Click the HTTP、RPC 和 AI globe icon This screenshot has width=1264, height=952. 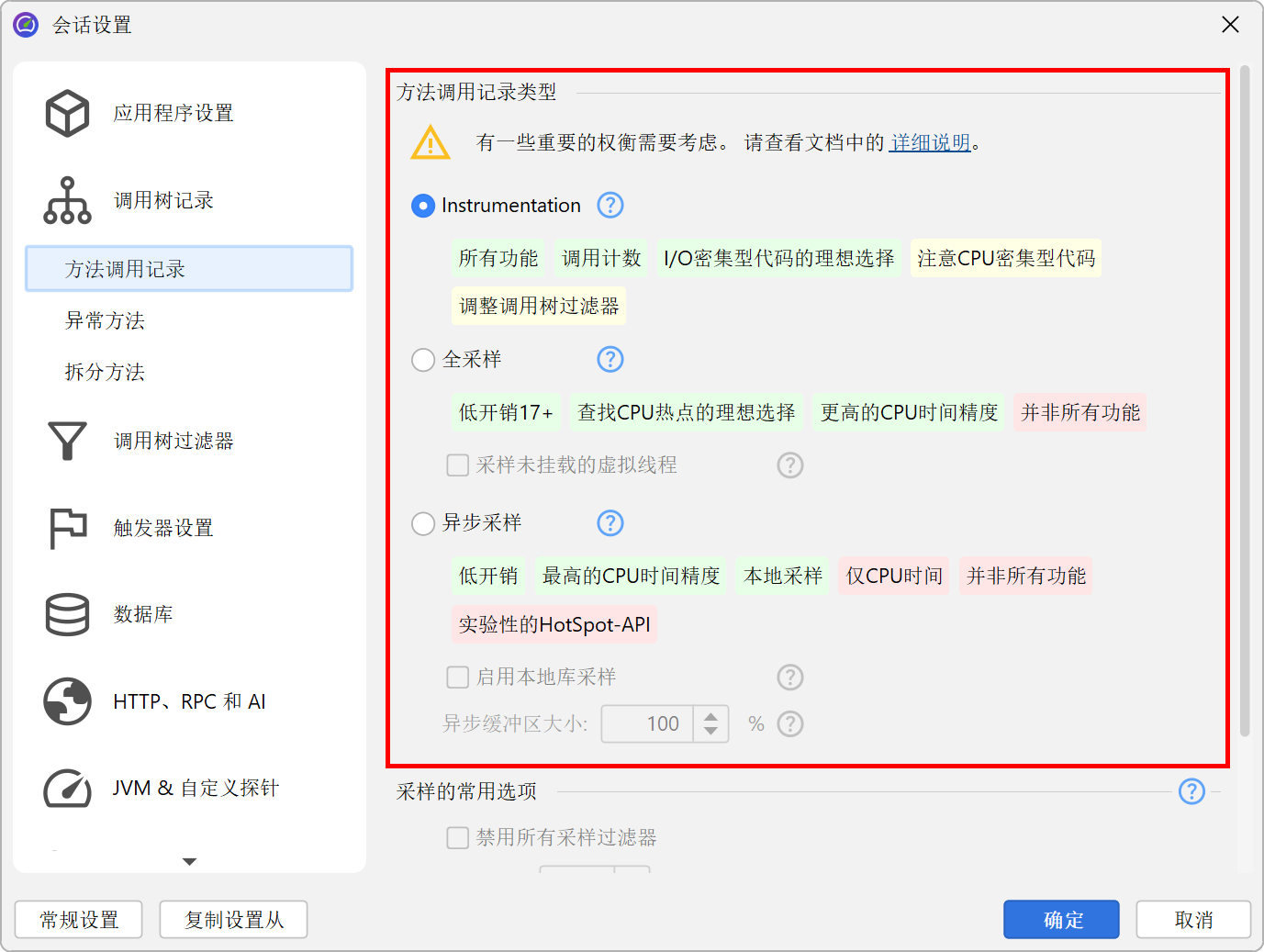point(67,701)
